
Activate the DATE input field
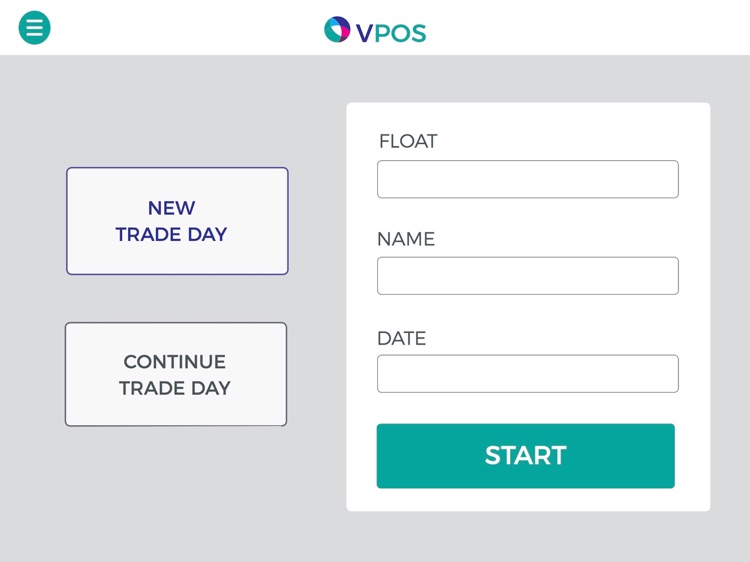[527, 374]
